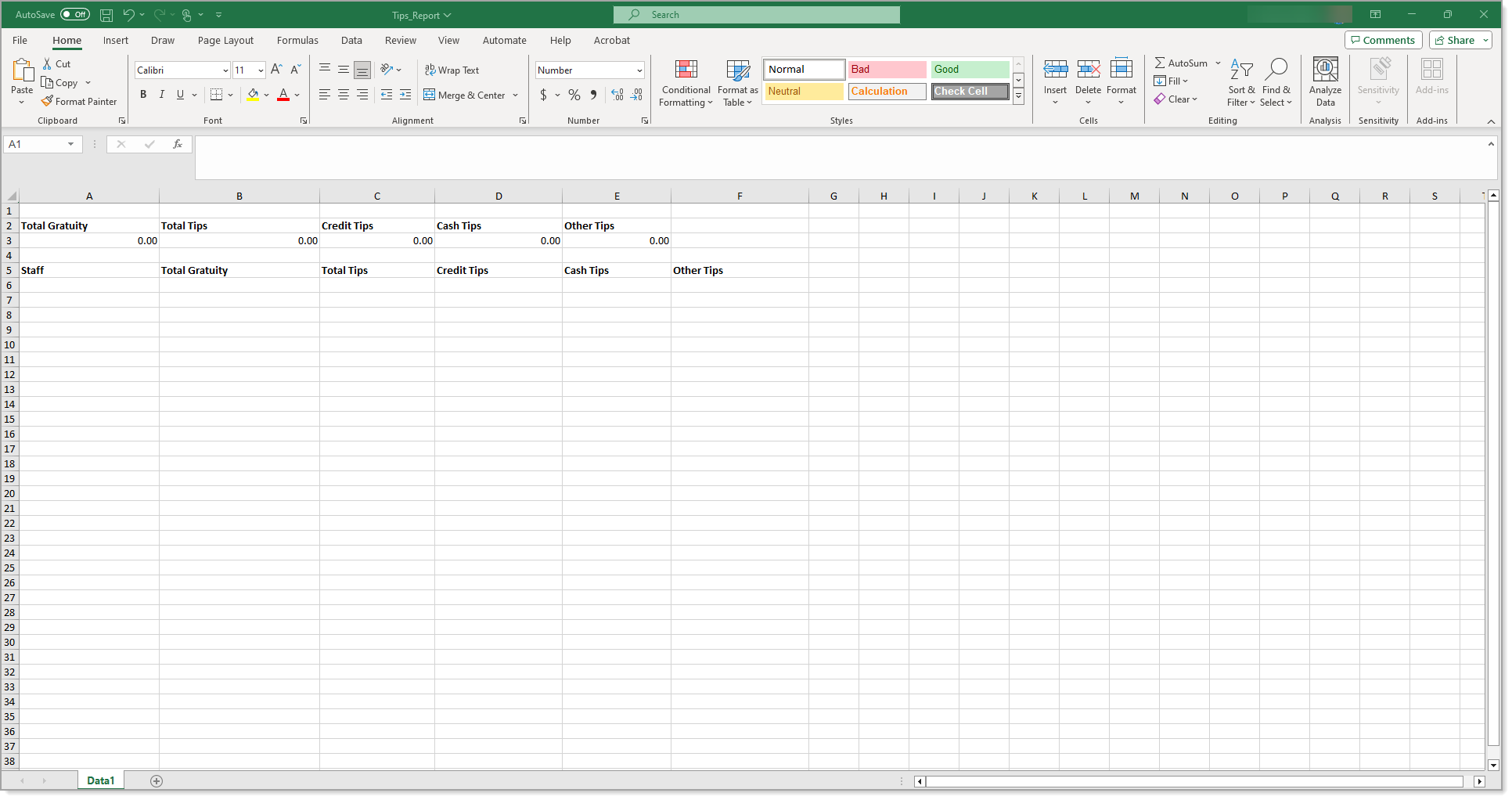This screenshot has height=800, width=1512.
Task: Apply Percent Style formatting
Action: click(574, 95)
